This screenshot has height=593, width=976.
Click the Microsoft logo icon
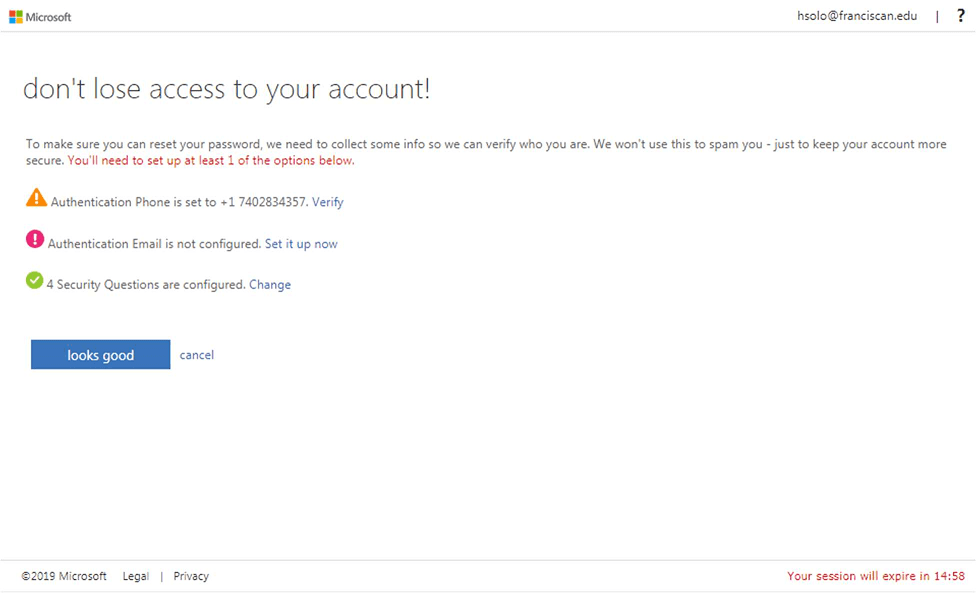(16, 17)
